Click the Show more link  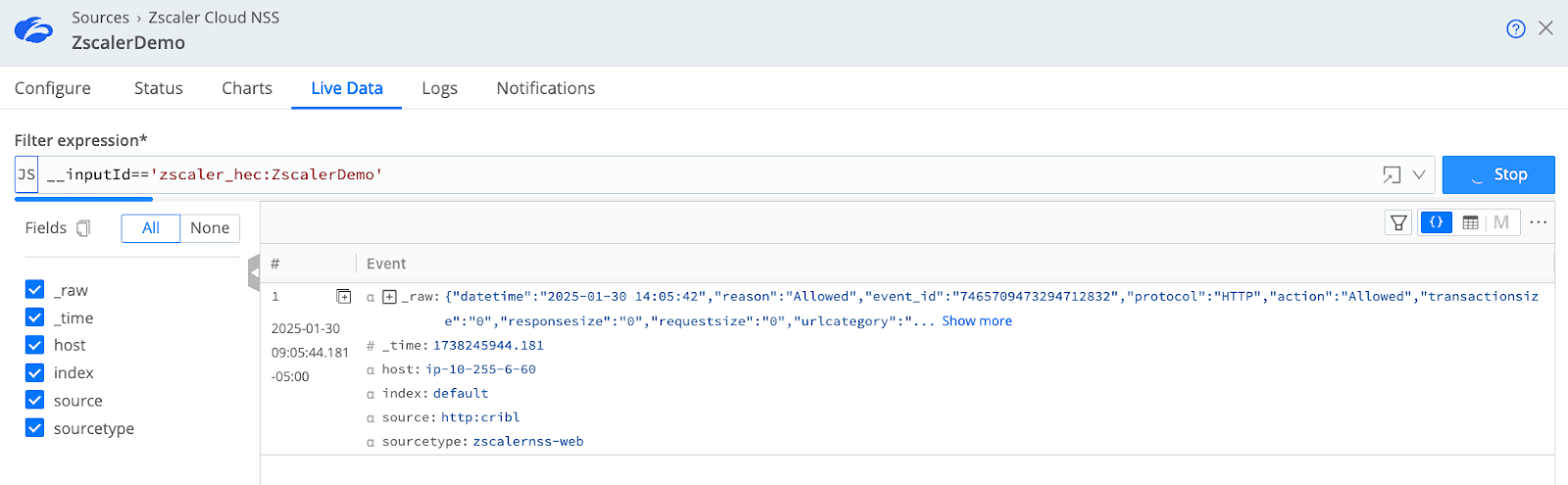tap(976, 321)
